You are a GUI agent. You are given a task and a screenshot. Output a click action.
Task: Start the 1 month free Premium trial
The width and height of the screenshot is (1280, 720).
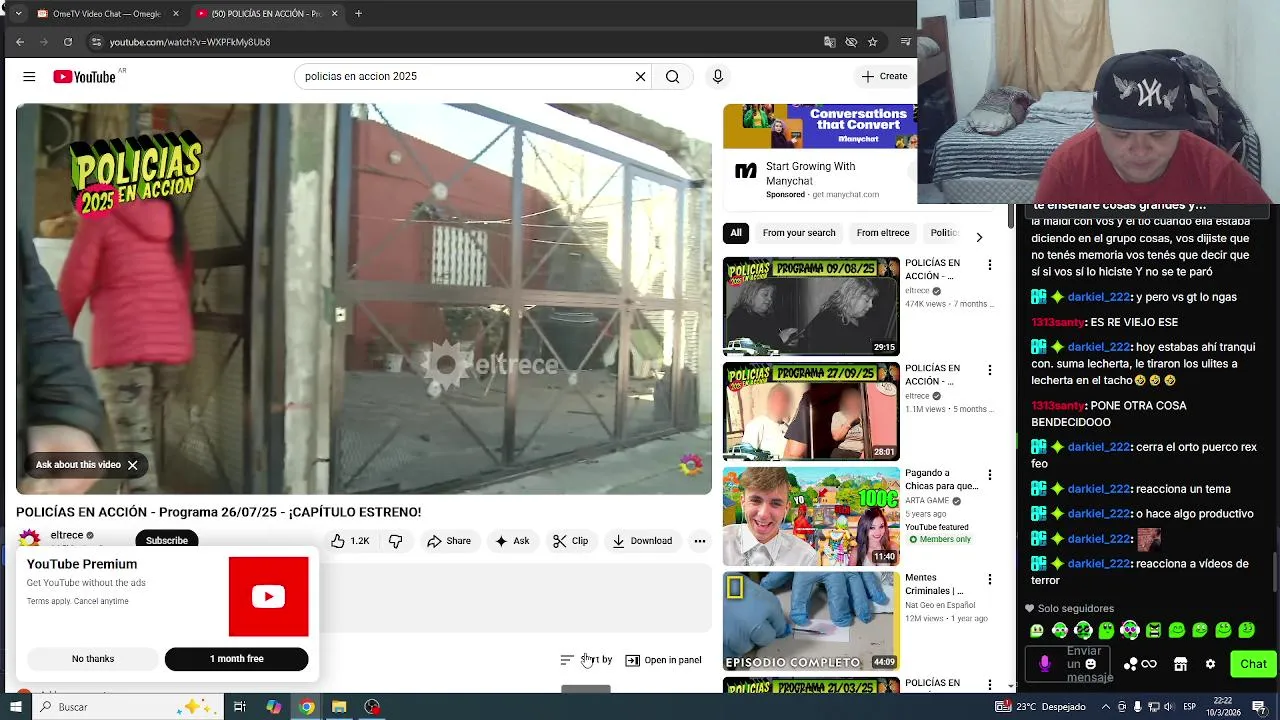coord(236,659)
